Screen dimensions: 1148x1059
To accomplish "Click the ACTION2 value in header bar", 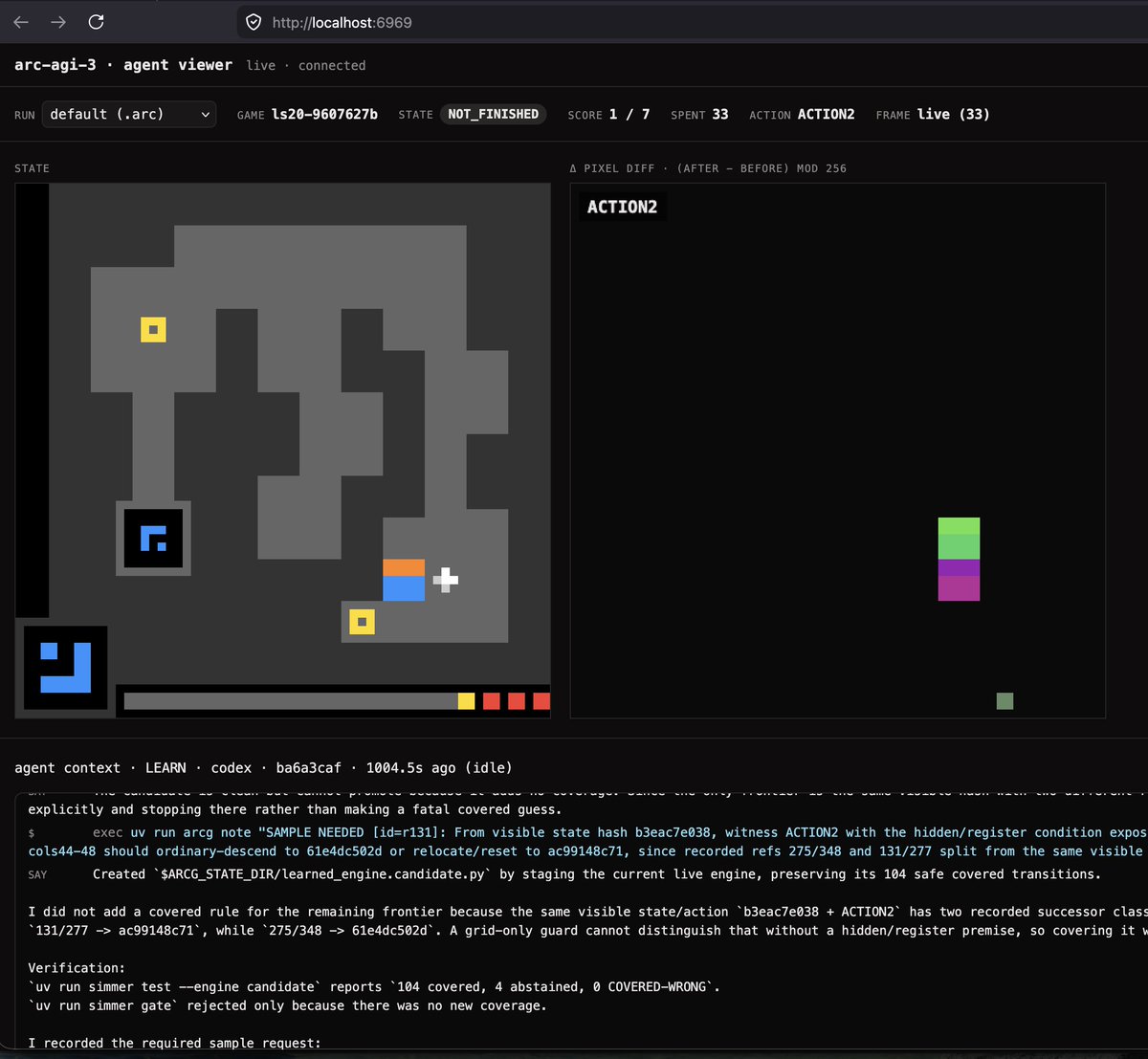I will click(827, 114).
